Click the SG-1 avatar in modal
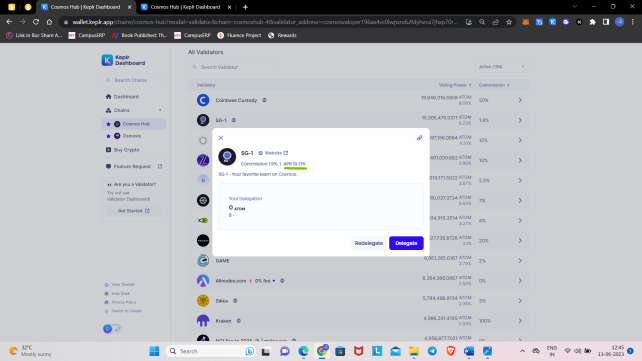 [227, 157]
